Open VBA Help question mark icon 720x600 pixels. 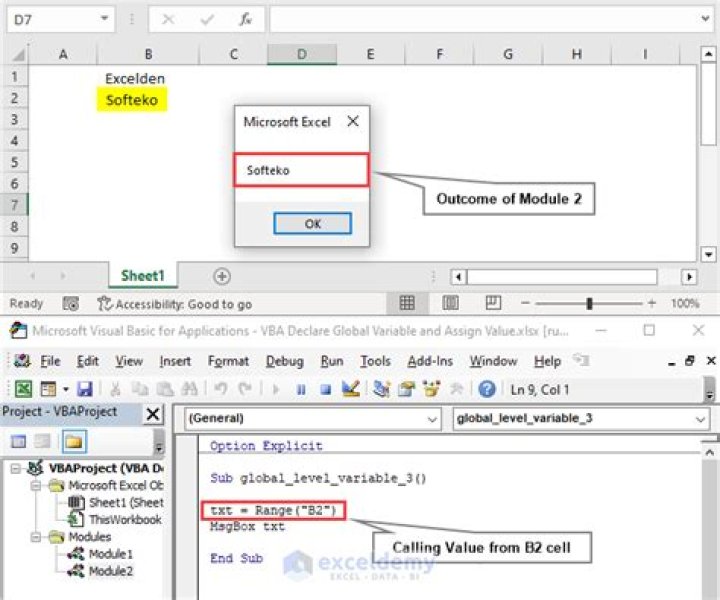[x=487, y=389]
